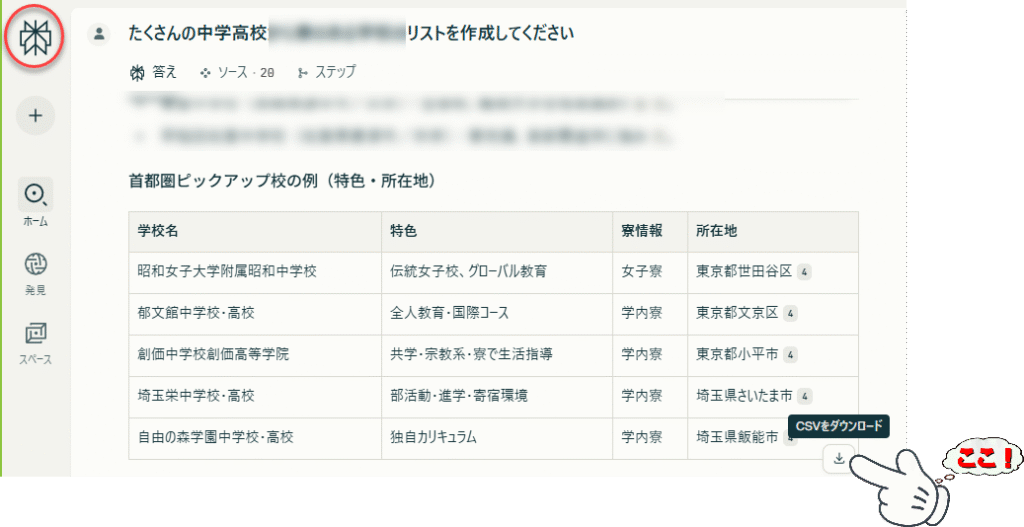This screenshot has width=1024, height=527.
Task: Select cell 共学・宗教系・寮で生活指導
Action: tap(497, 355)
